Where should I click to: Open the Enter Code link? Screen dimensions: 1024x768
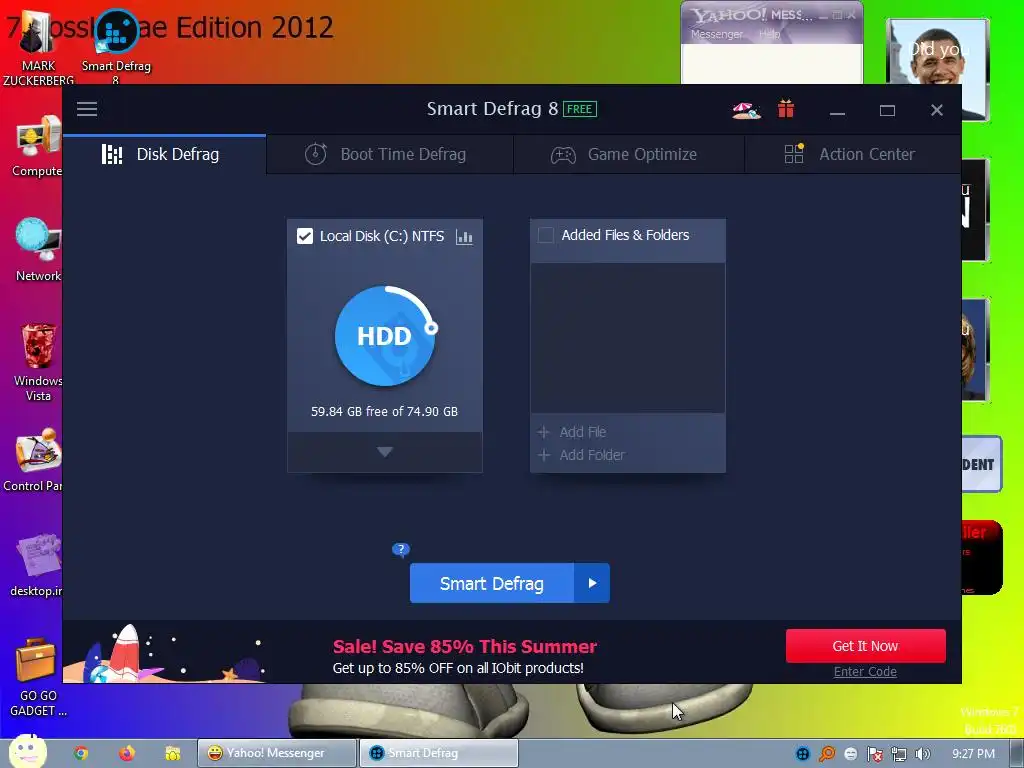coord(865,671)
